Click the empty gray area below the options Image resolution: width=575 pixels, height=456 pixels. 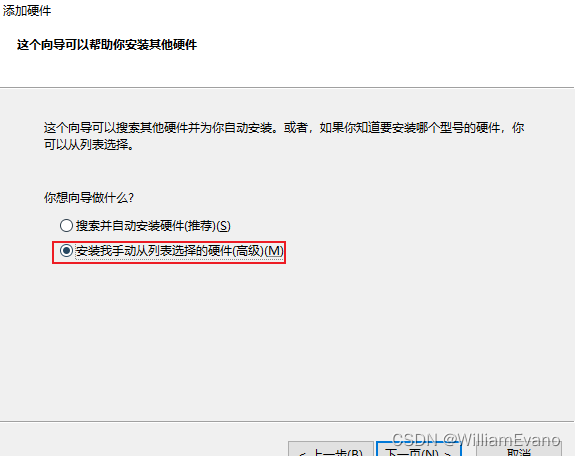286,341
